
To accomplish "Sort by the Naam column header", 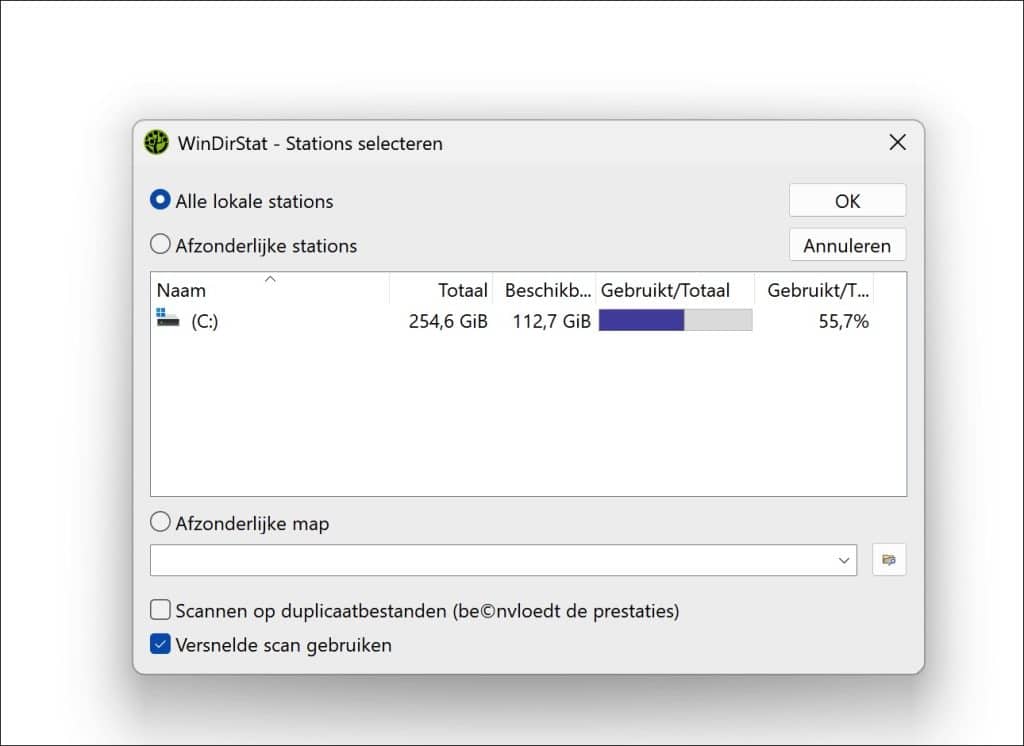I will 270,289.
